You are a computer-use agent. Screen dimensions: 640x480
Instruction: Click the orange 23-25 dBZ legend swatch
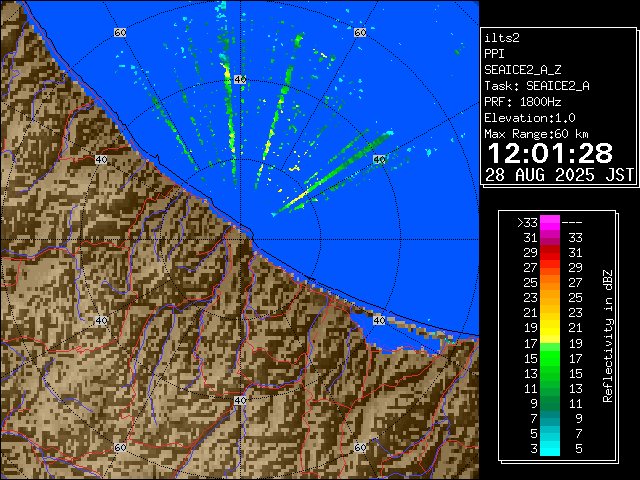tap(549, 298)
